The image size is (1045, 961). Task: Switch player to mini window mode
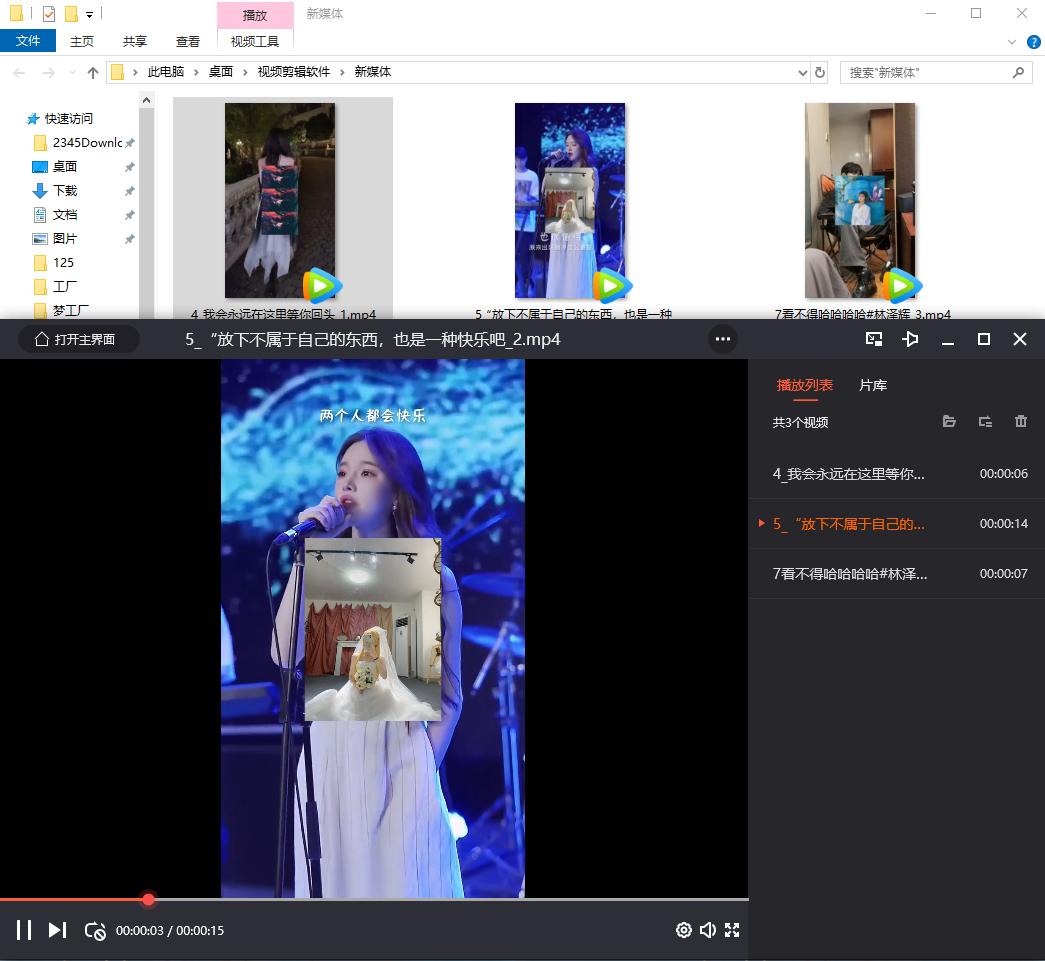874,339
